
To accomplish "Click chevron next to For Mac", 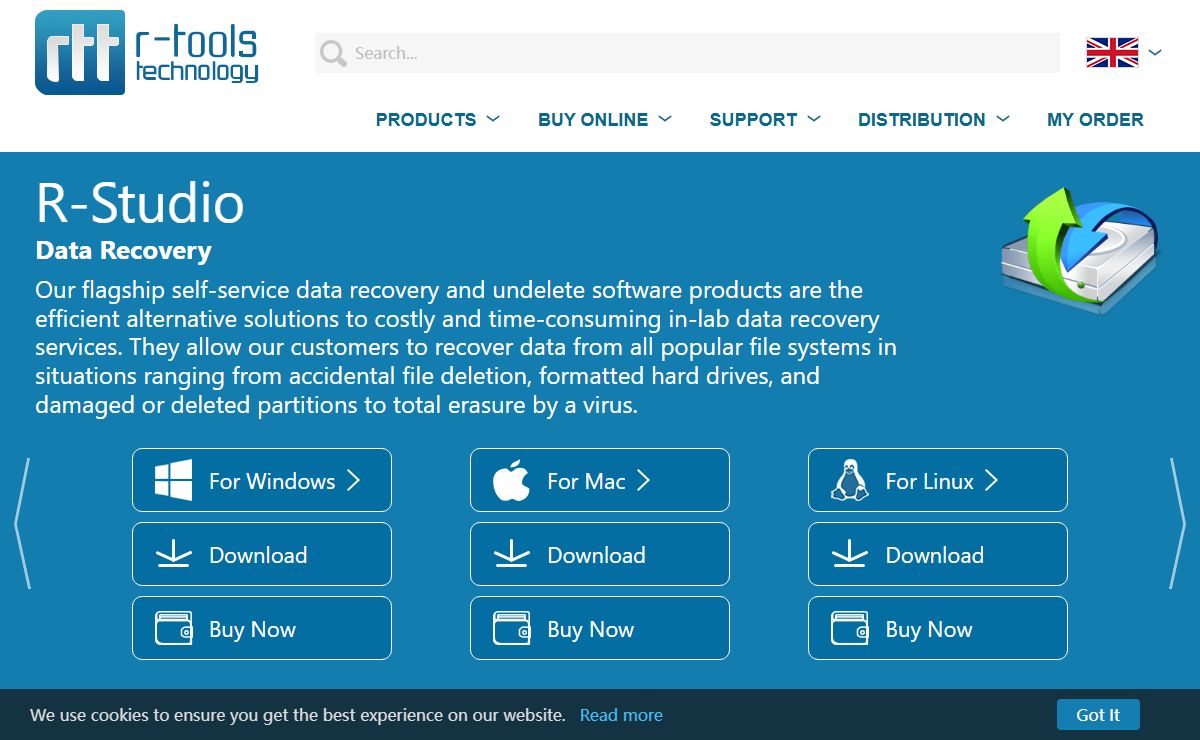I will coord(644,481).
